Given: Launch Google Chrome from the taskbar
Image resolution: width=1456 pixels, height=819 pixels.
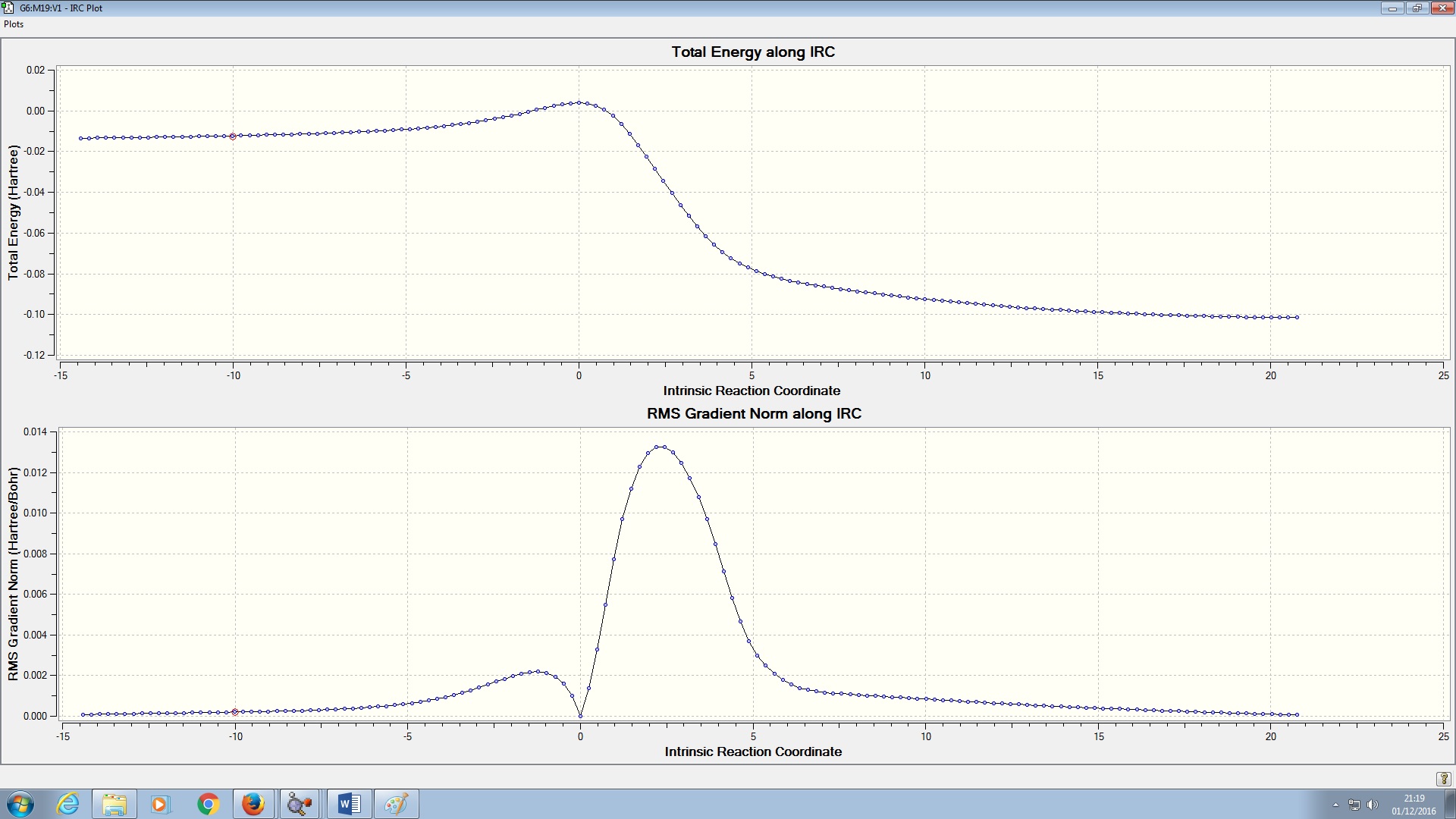Looking at the screenshot, I should pos(208,804).
